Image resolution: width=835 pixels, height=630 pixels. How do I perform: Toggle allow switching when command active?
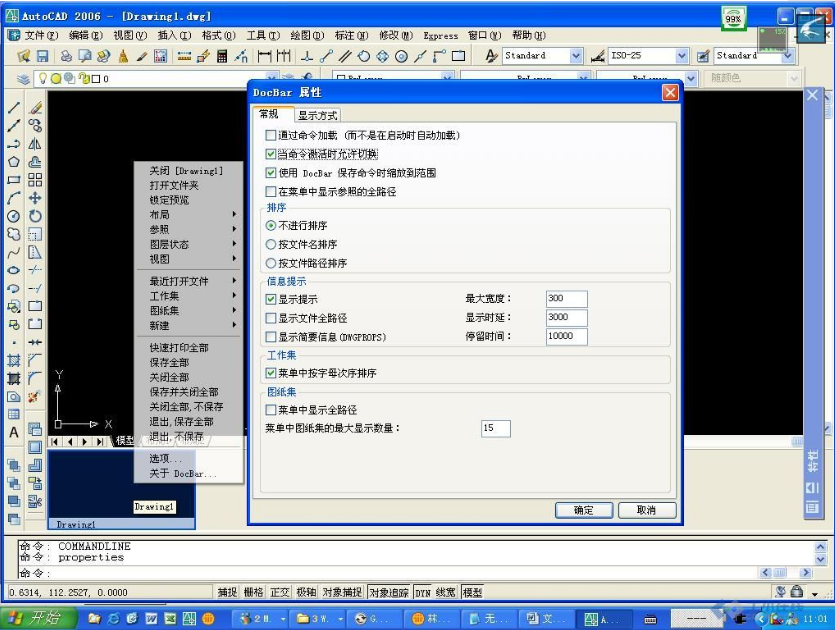click(271, 154)
